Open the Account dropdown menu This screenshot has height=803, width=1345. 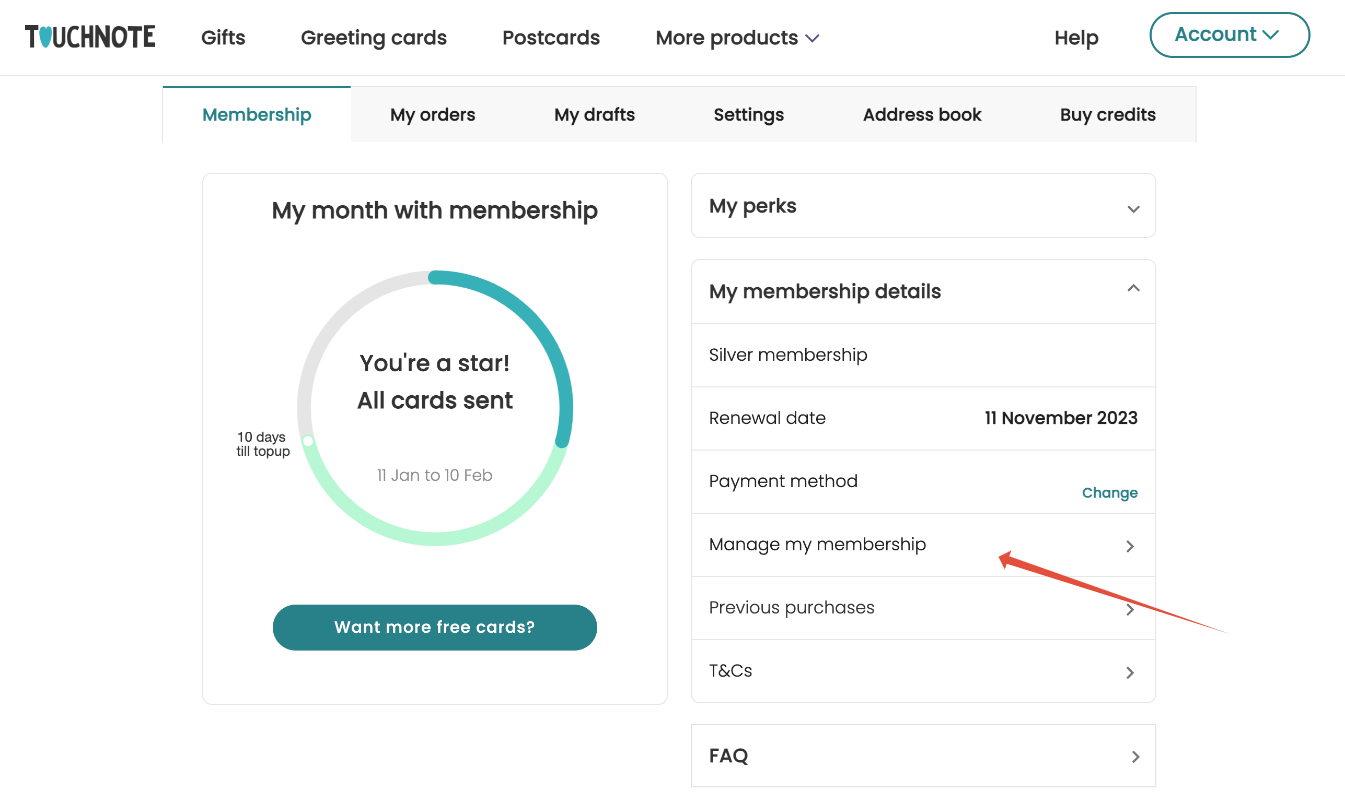point(1229,35)
